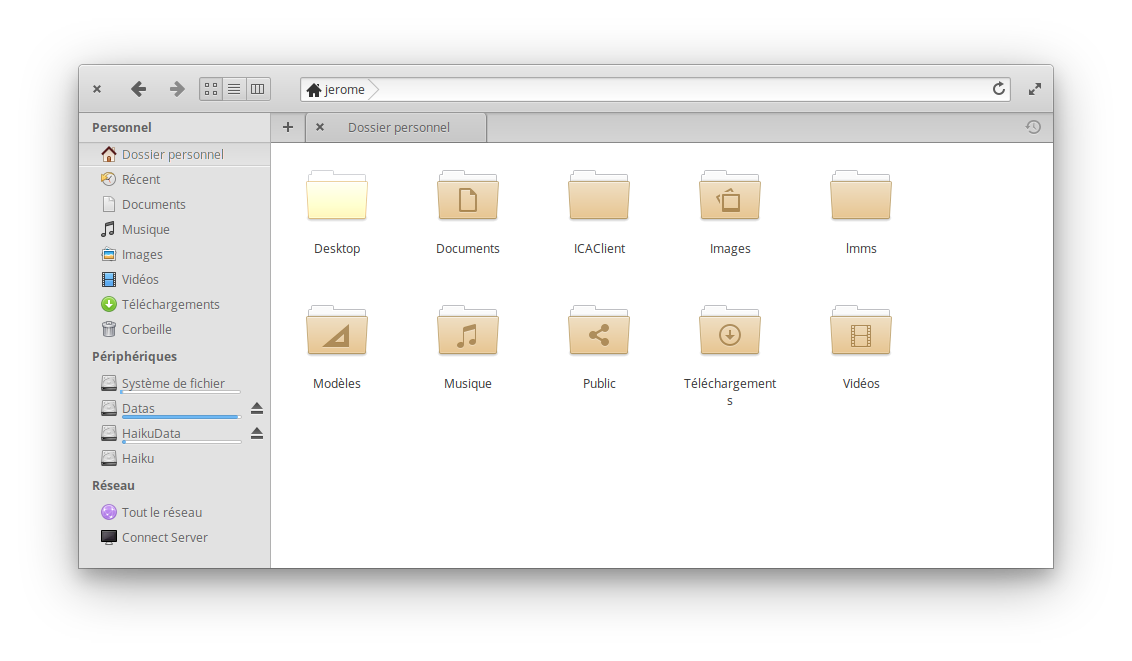The width and height of the screenshot is (1132, 661).
Task: Toggle fullscreen with the expand arrows icon
Action: (x=1035, y=89)
